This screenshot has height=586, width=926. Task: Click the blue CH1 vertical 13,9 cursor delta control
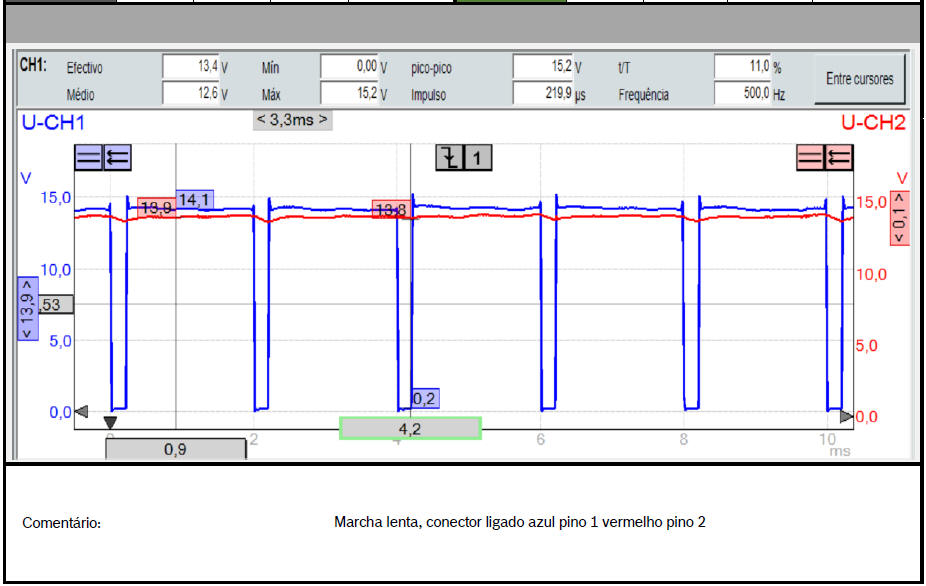click(28, 308)
